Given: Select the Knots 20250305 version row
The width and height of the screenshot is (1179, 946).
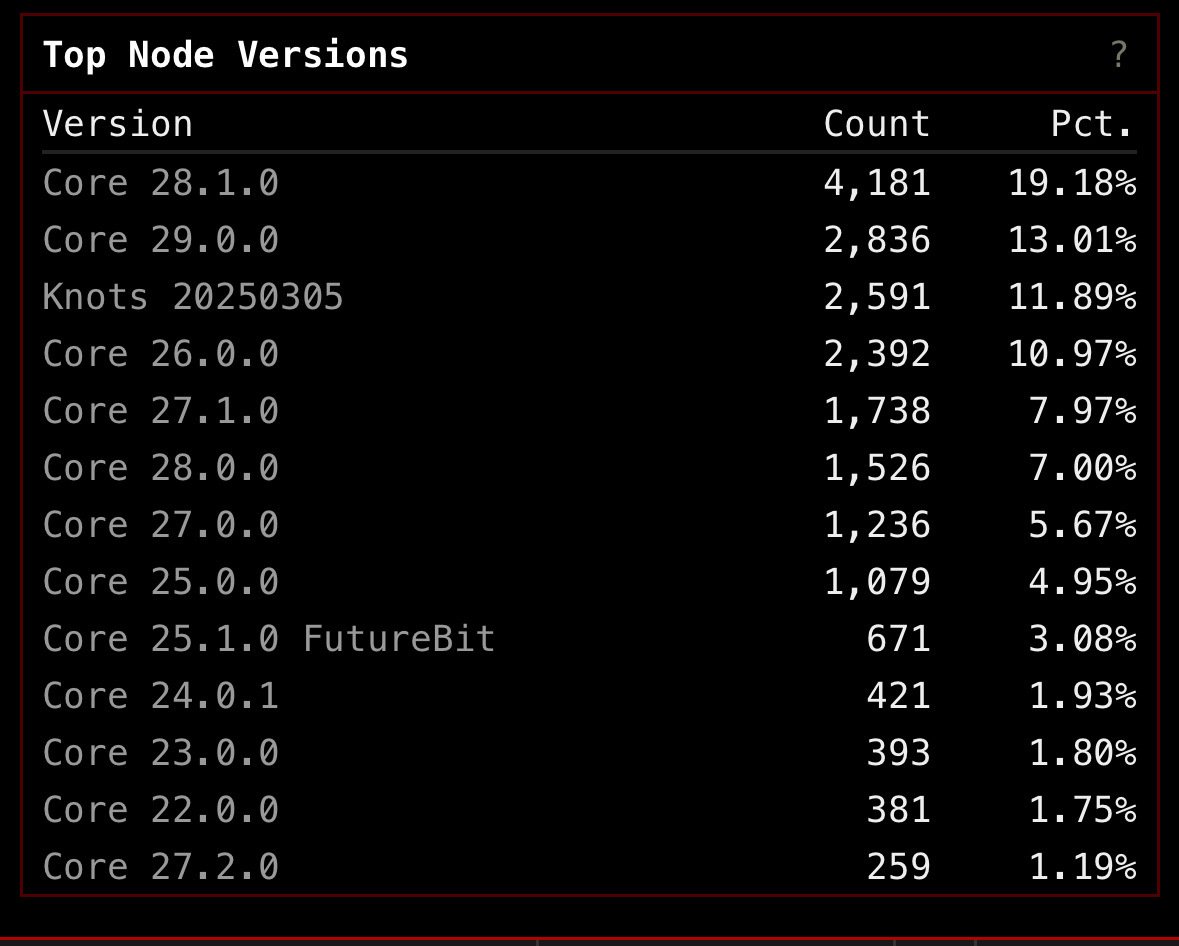Looking at the screenshot, I should coord(590,296).
